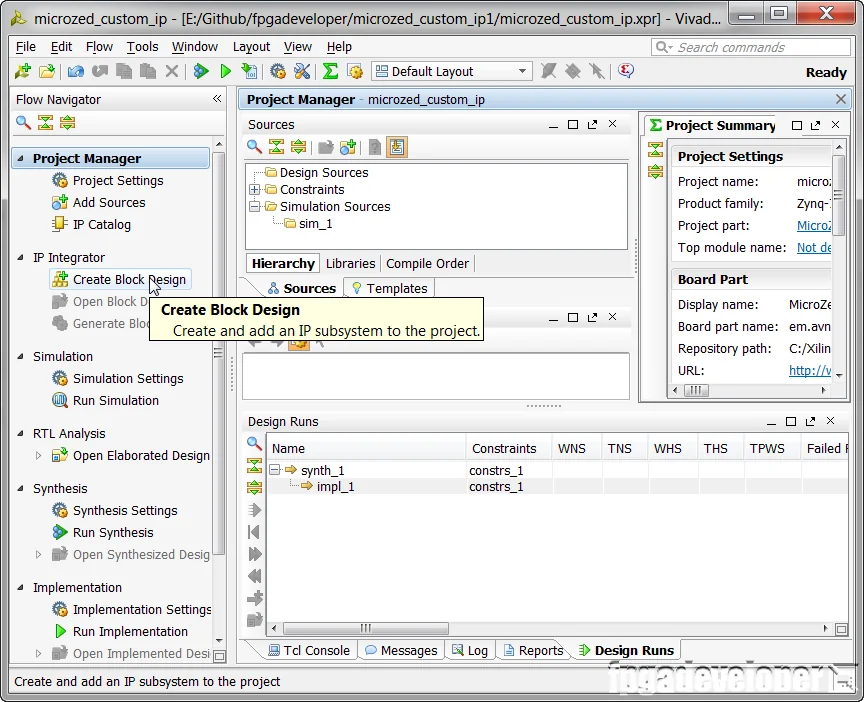Open the Default Layout dropdown
This screenshot has height=702, width=864.
452,71
